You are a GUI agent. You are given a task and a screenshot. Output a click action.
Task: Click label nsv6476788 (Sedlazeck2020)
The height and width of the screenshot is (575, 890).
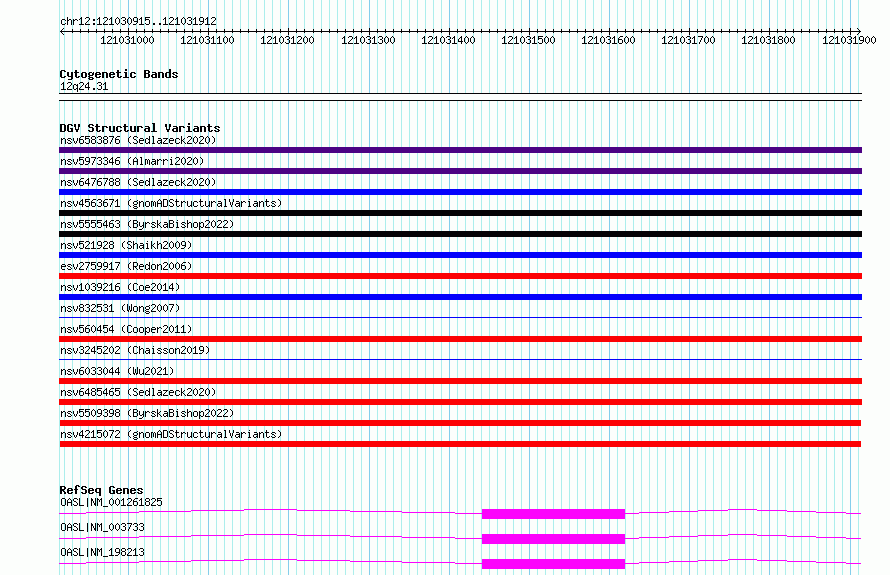[138, 182]
